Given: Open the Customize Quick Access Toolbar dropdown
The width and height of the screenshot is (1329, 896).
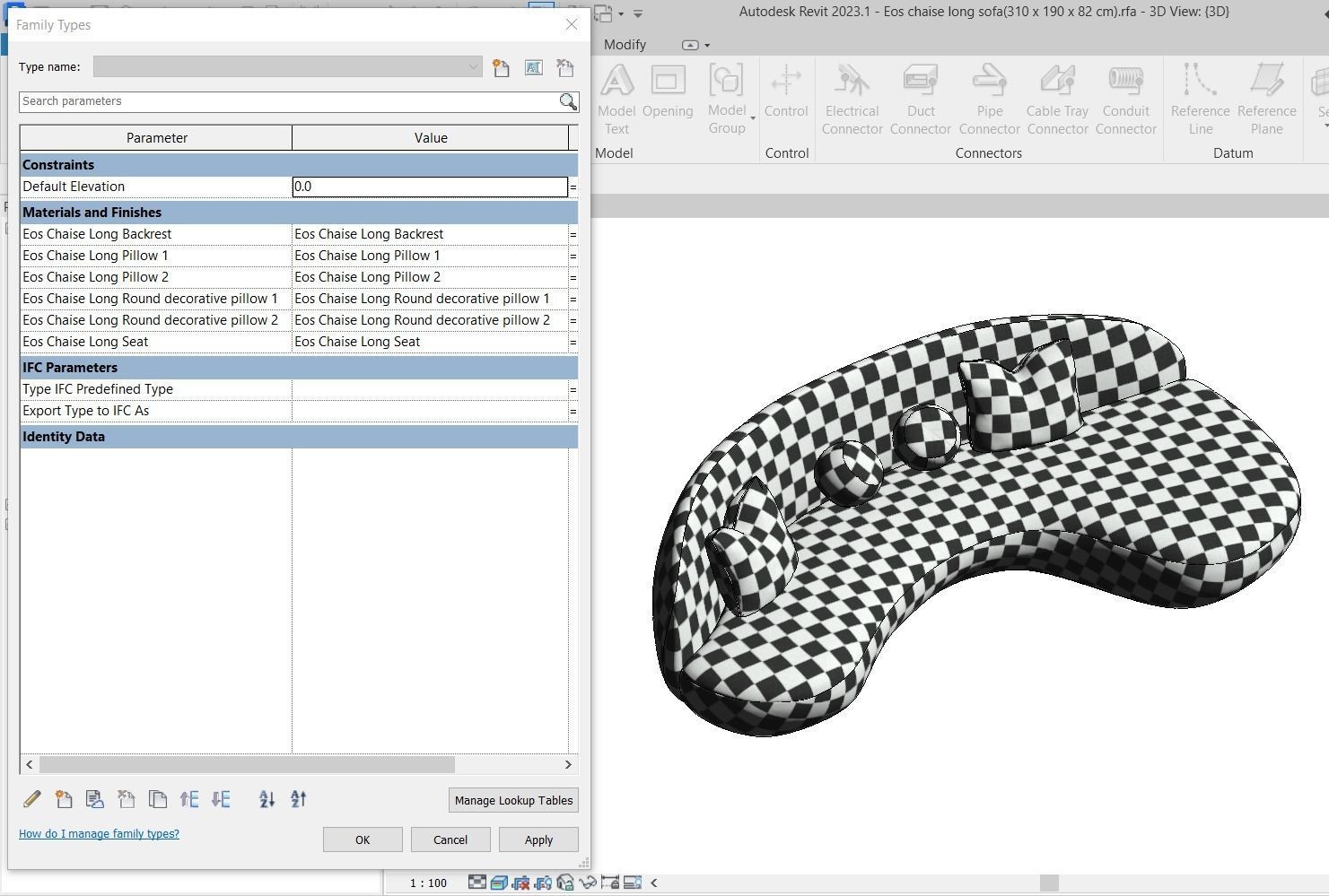Looking at the screenshot, I should pos(638,13).
